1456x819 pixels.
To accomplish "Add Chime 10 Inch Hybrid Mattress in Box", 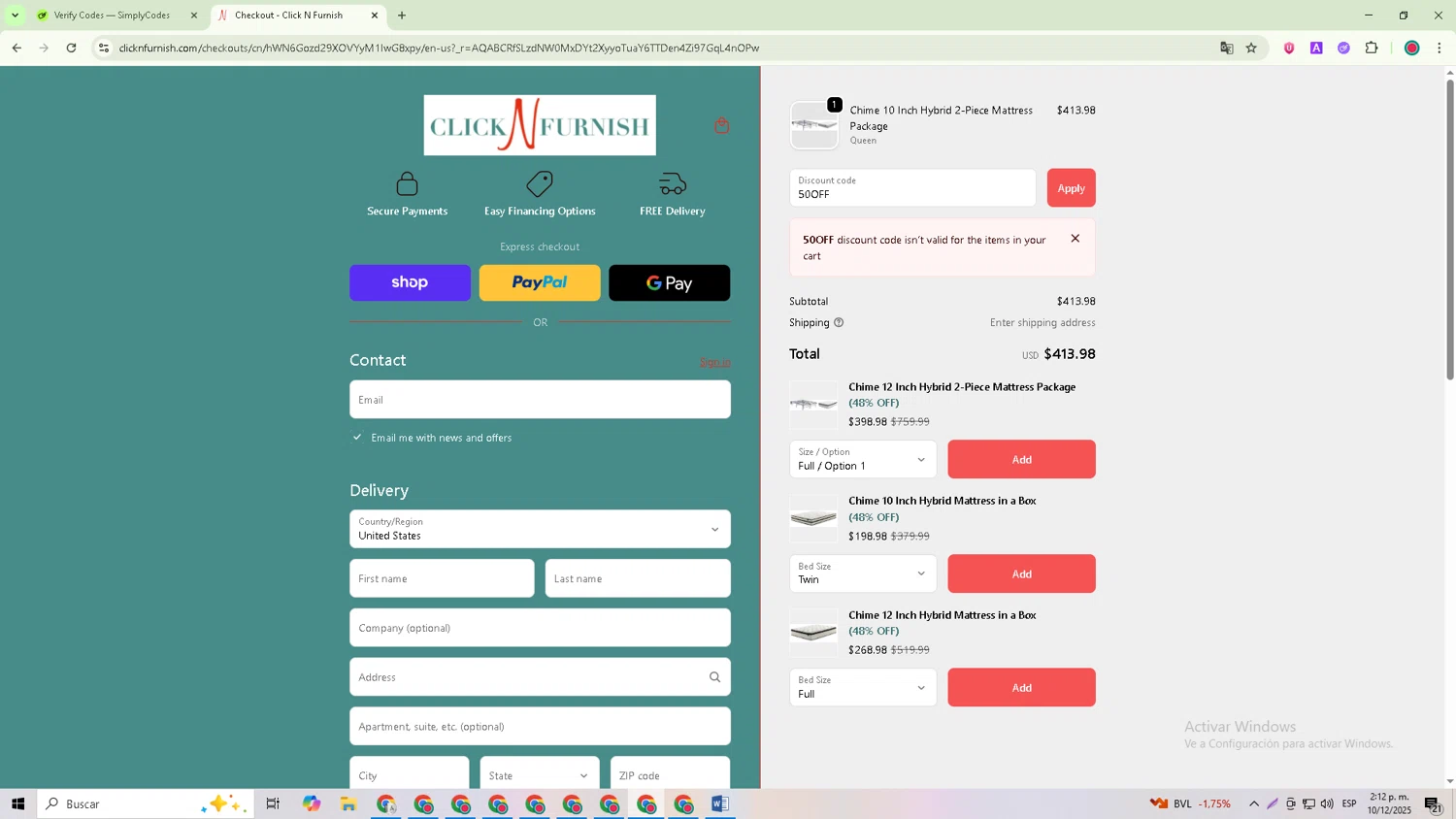I will point(1021,573).
